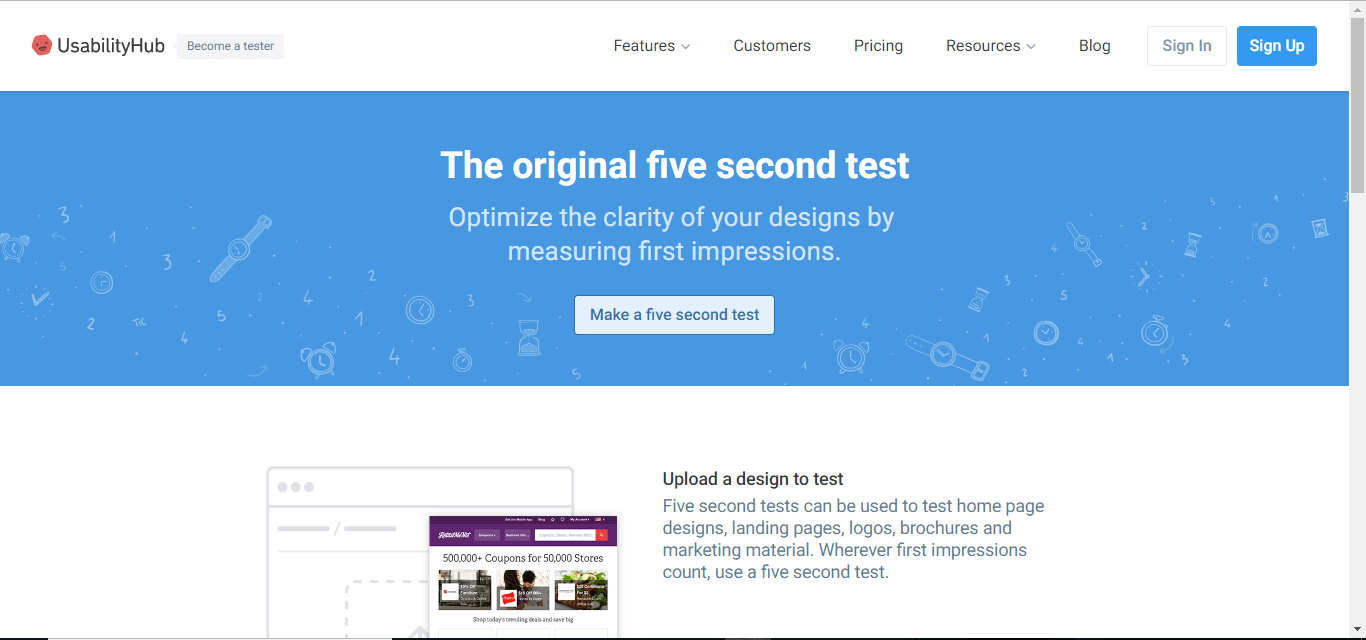
Task: Click the red search icon in the coupon thumbnail
Action: coord(601,535)
